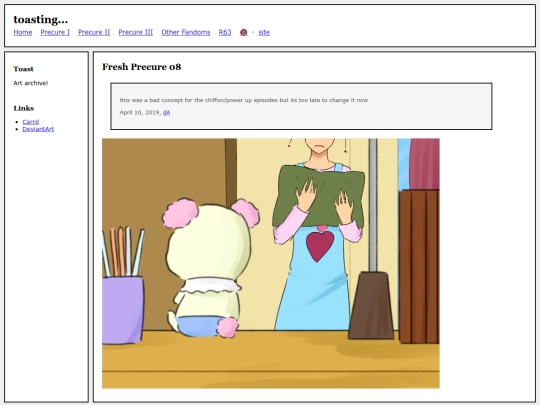Click the Fresh Precure 08 artwork image

click(x=271, y=263)
